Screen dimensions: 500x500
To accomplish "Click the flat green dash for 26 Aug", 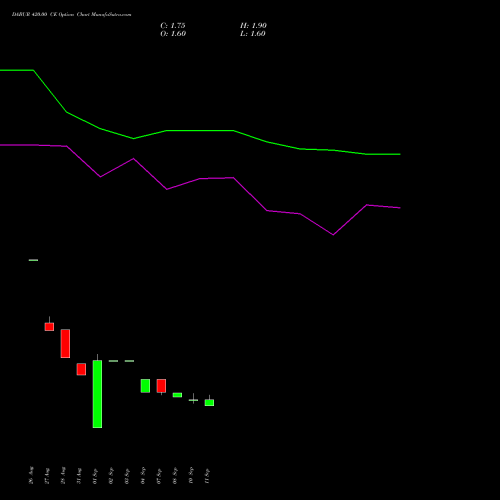I will [33, 260].
